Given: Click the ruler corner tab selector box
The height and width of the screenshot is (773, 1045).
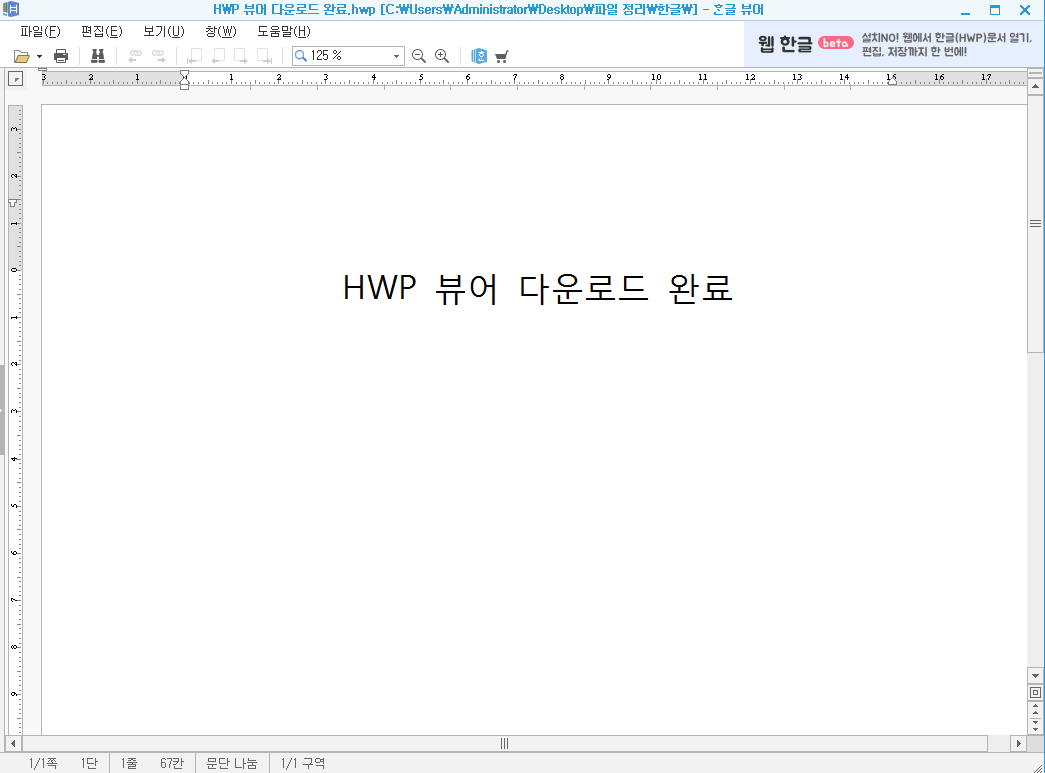Looking at the screenshot, I should point(15,79).
